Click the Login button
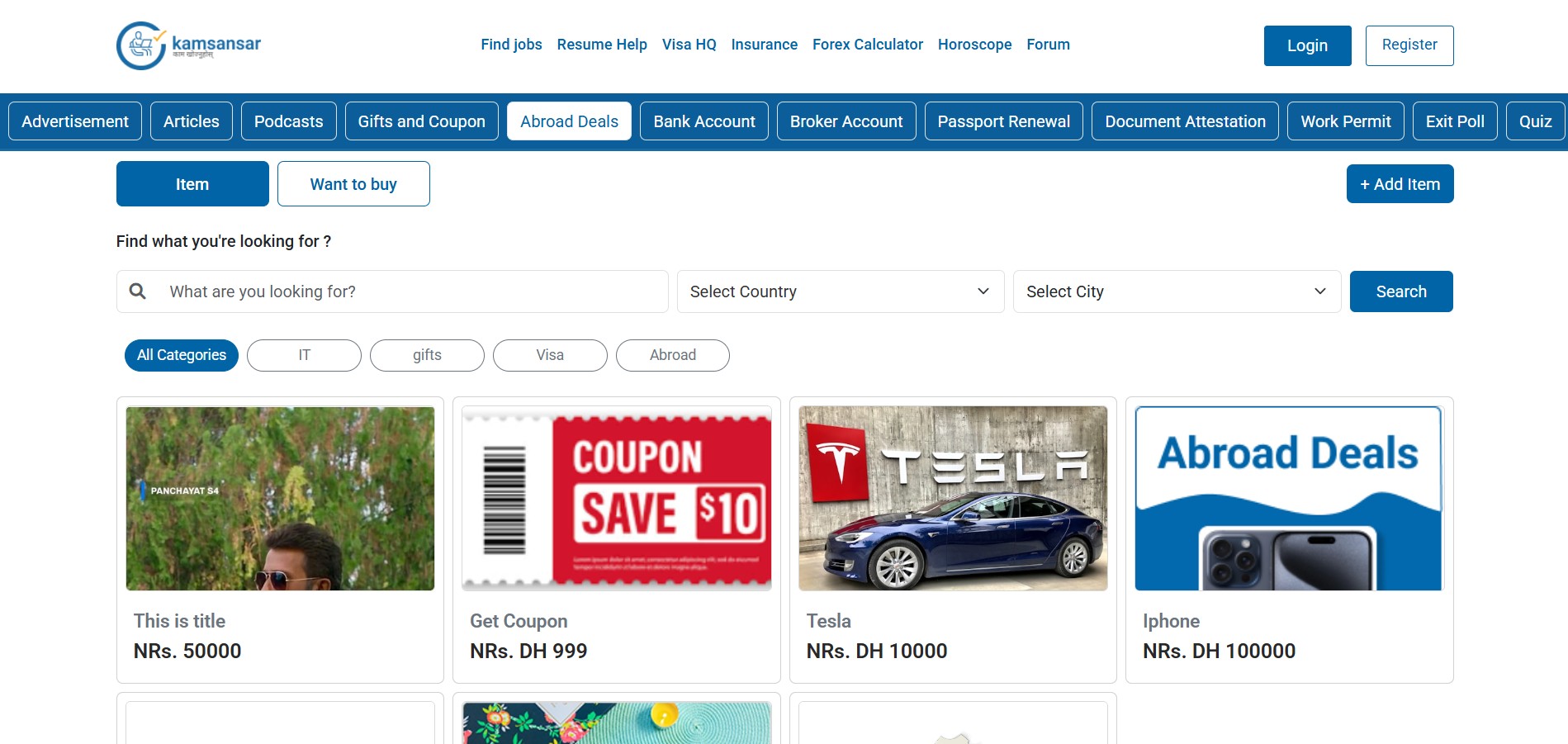 click(1307, 45)
